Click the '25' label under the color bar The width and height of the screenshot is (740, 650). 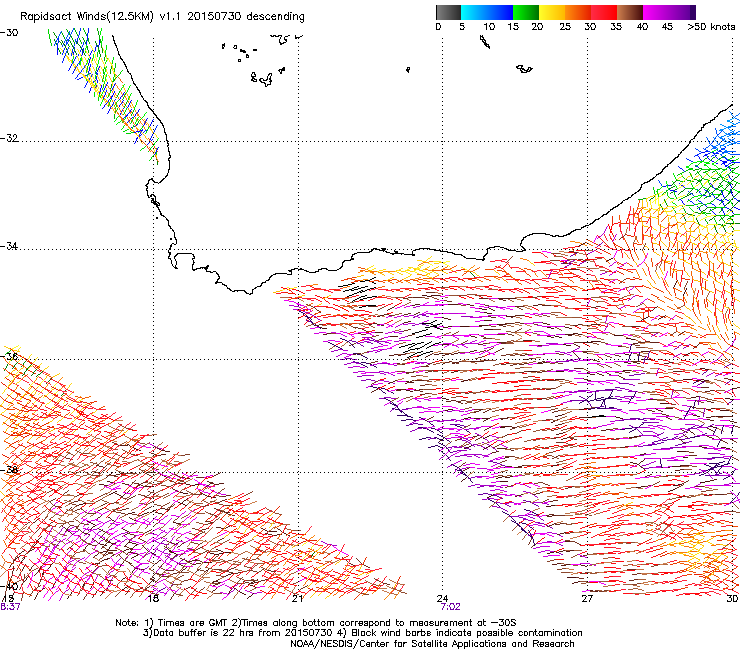565,27
